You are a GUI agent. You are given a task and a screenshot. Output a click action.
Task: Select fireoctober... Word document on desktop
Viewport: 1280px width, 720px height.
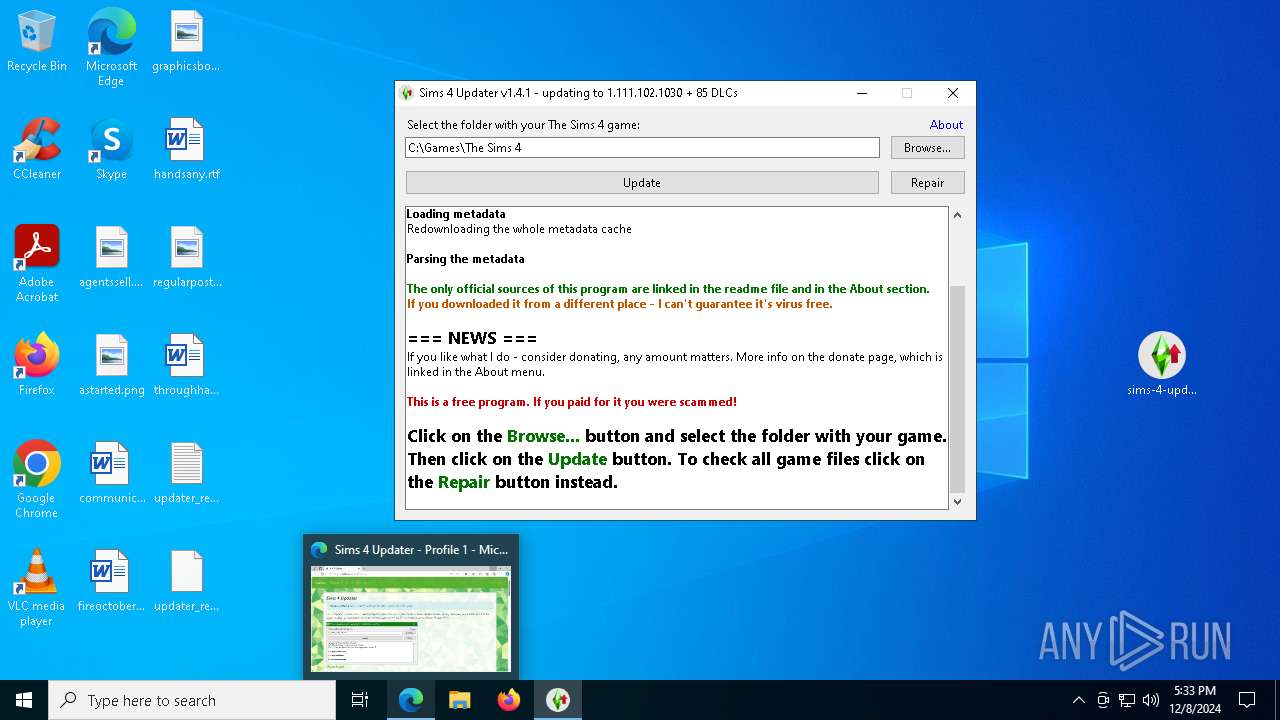tap(111, 581)
